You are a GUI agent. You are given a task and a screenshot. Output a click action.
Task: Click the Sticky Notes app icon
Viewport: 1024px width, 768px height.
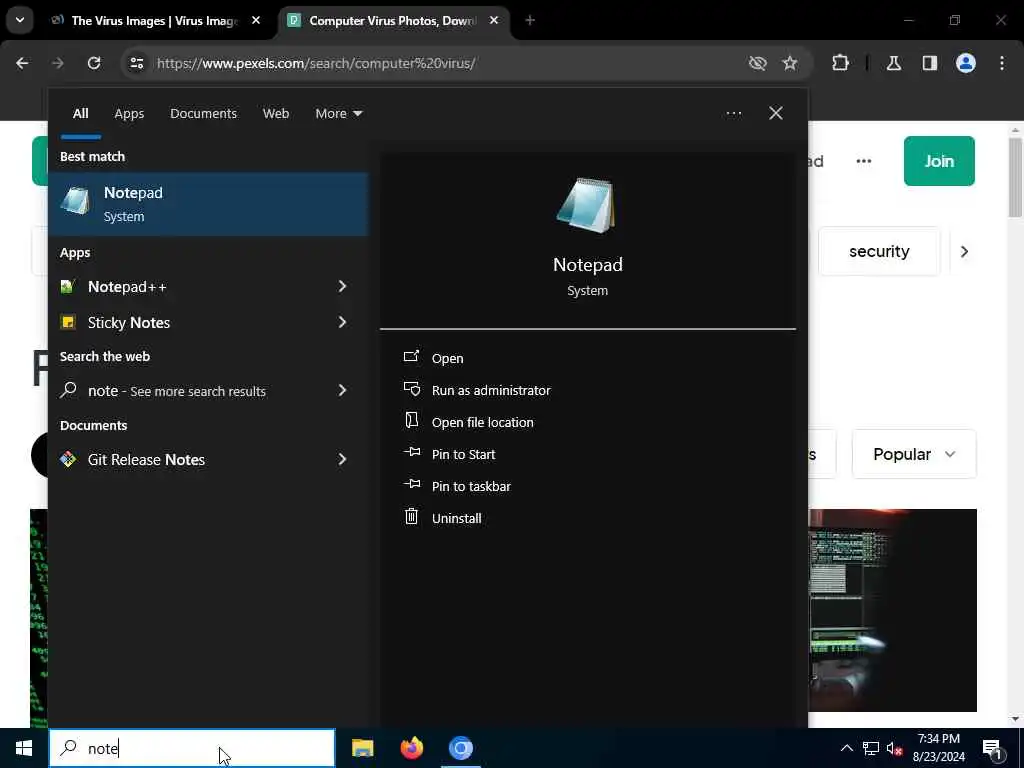point(68,322)
